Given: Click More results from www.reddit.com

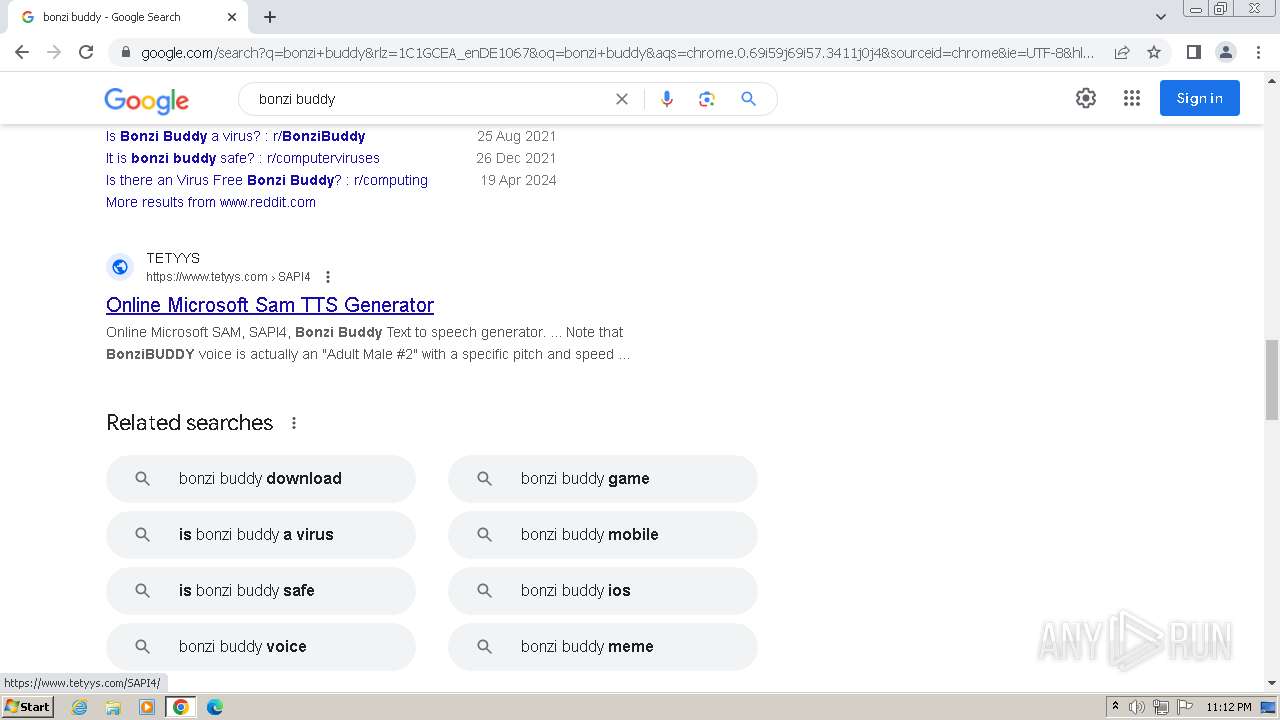Looking at the screenshot, I should pos(211,202).
